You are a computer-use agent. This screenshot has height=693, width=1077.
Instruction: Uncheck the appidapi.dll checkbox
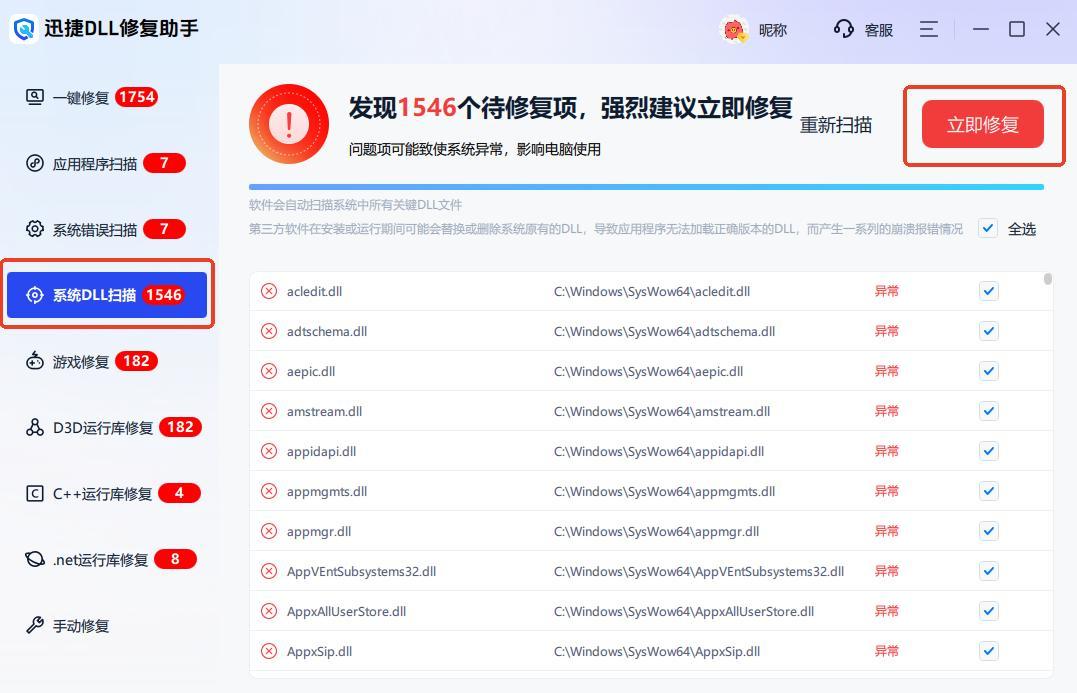pos(988,451)
